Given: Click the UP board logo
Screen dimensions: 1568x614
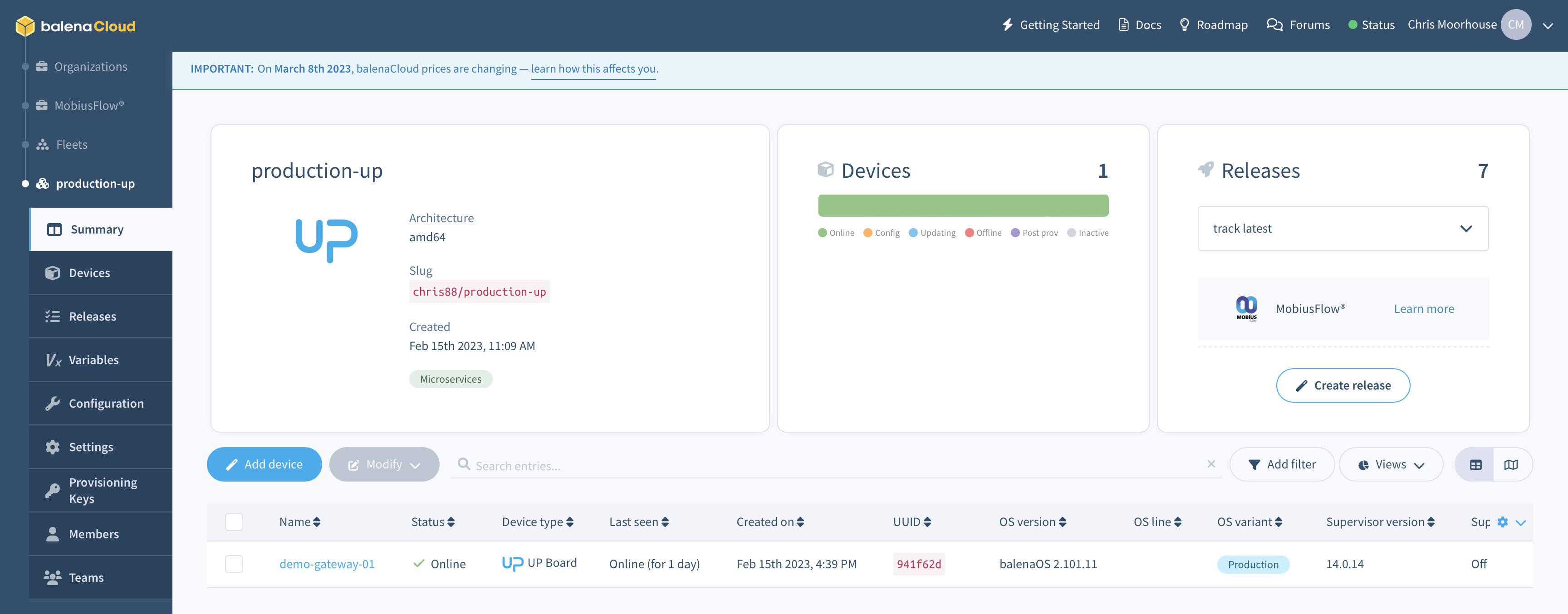Looking at the screenshot, I should (x=326, y=240).
